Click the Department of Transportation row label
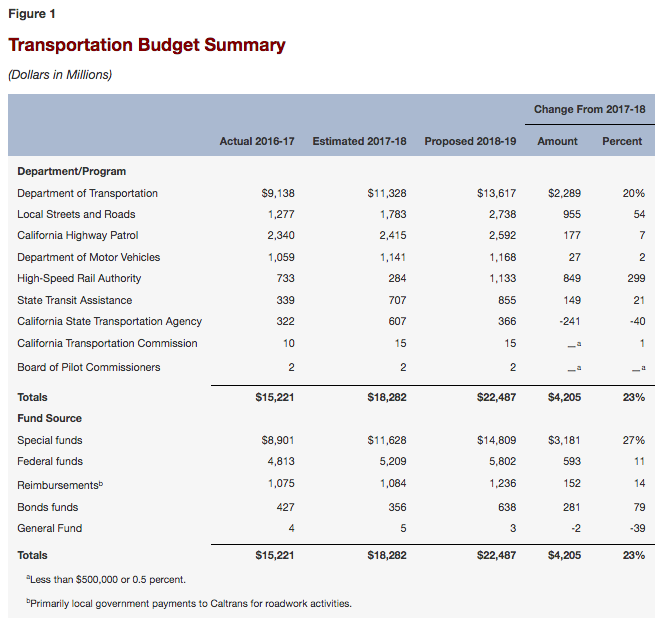 click(x=87, y=193)
